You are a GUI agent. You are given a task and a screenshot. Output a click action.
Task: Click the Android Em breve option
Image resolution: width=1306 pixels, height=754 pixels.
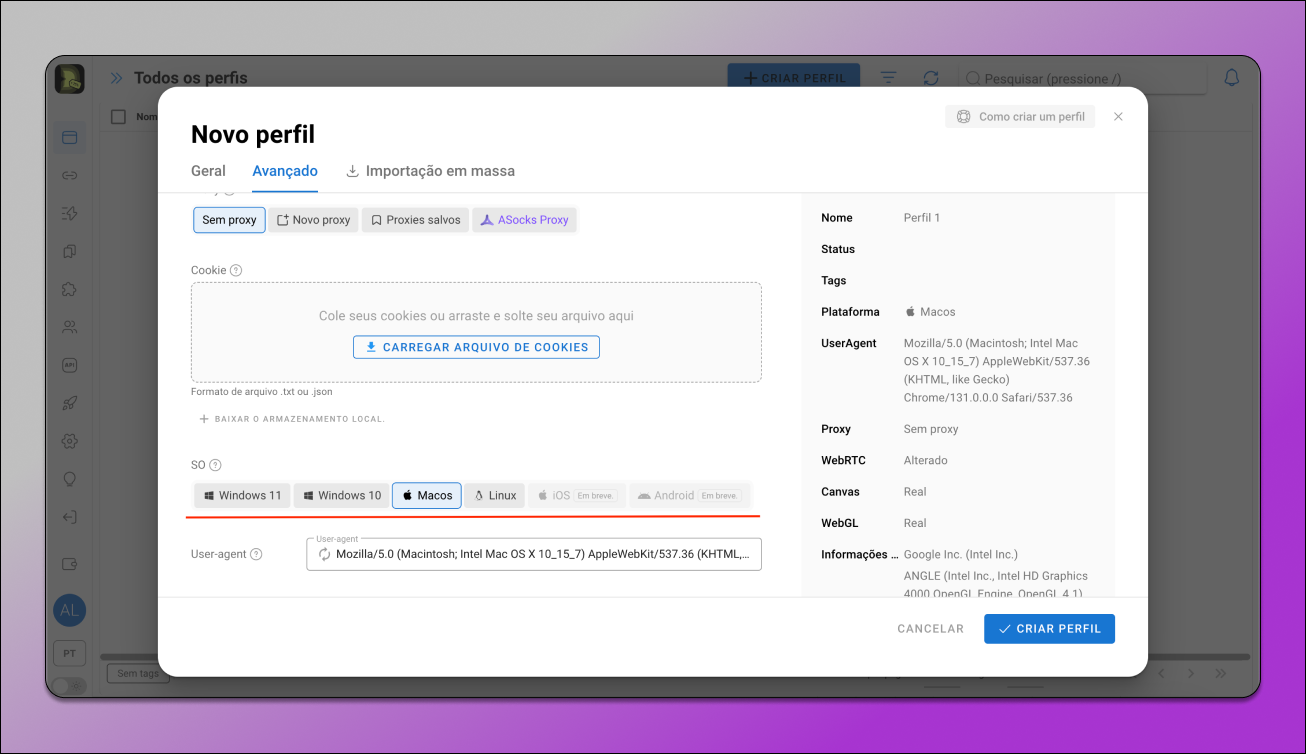[689, 495]
